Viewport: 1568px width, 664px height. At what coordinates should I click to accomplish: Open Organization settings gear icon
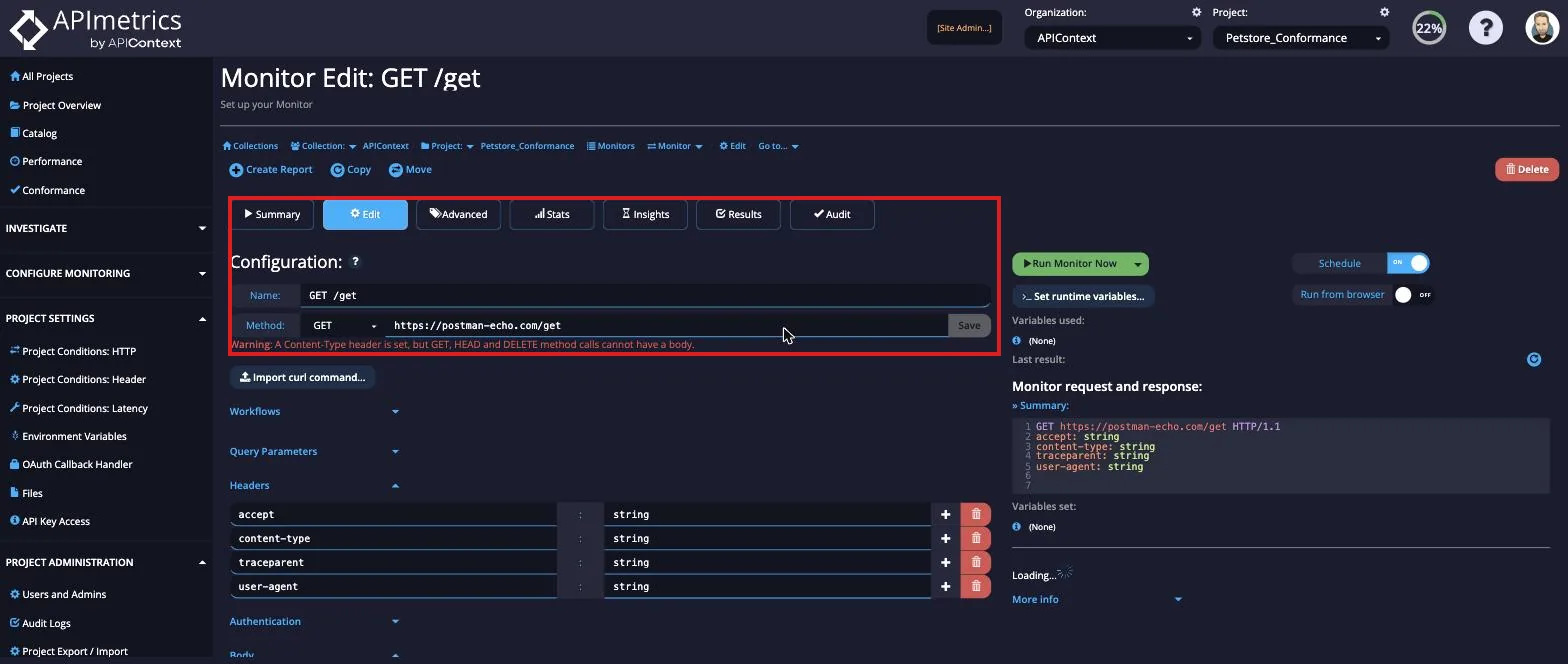coord(1196,12)
